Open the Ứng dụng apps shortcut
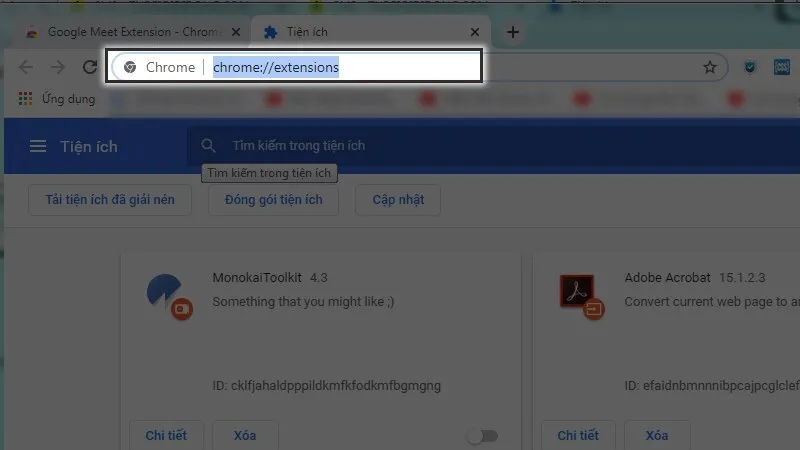The width and height of the screenshot is (800, 450). tap(57, 98)
